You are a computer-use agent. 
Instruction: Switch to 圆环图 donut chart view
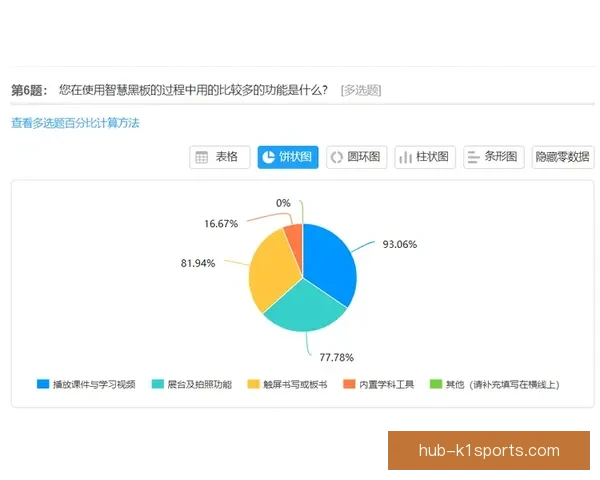357,157
